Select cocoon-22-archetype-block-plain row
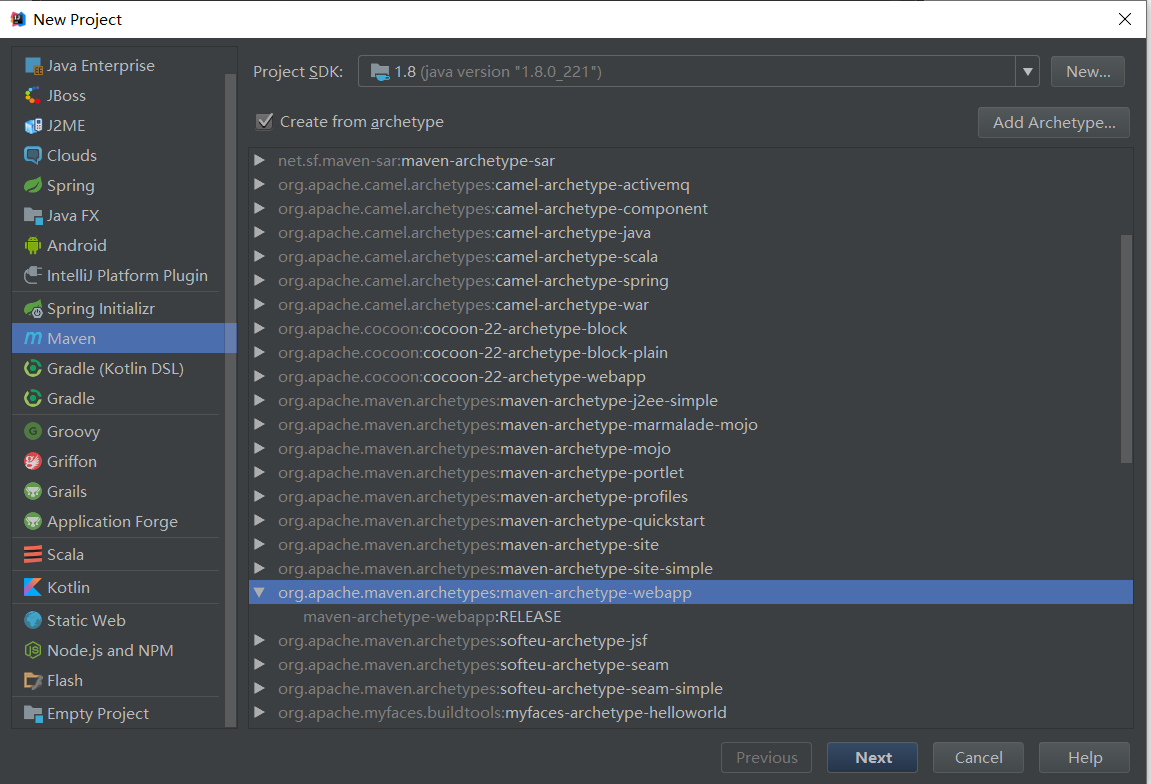This screenshot has width=1151, height=784. 690,352
